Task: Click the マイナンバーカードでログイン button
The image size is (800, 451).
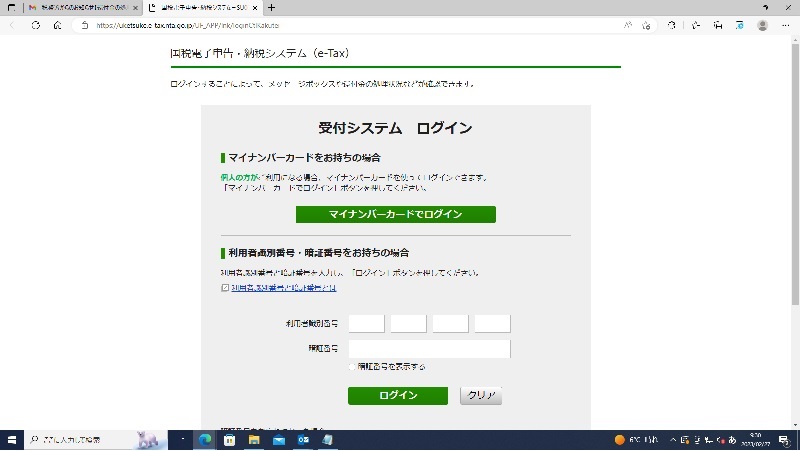Action: coord(395,214)
